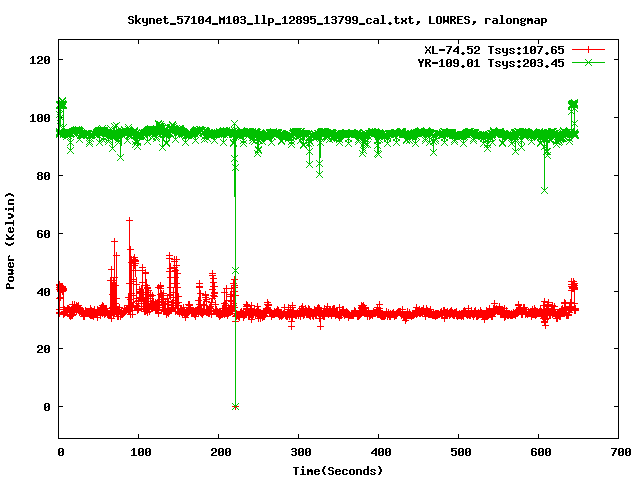
Task: Click the red XL legend line sample
Action: [588, 50]
